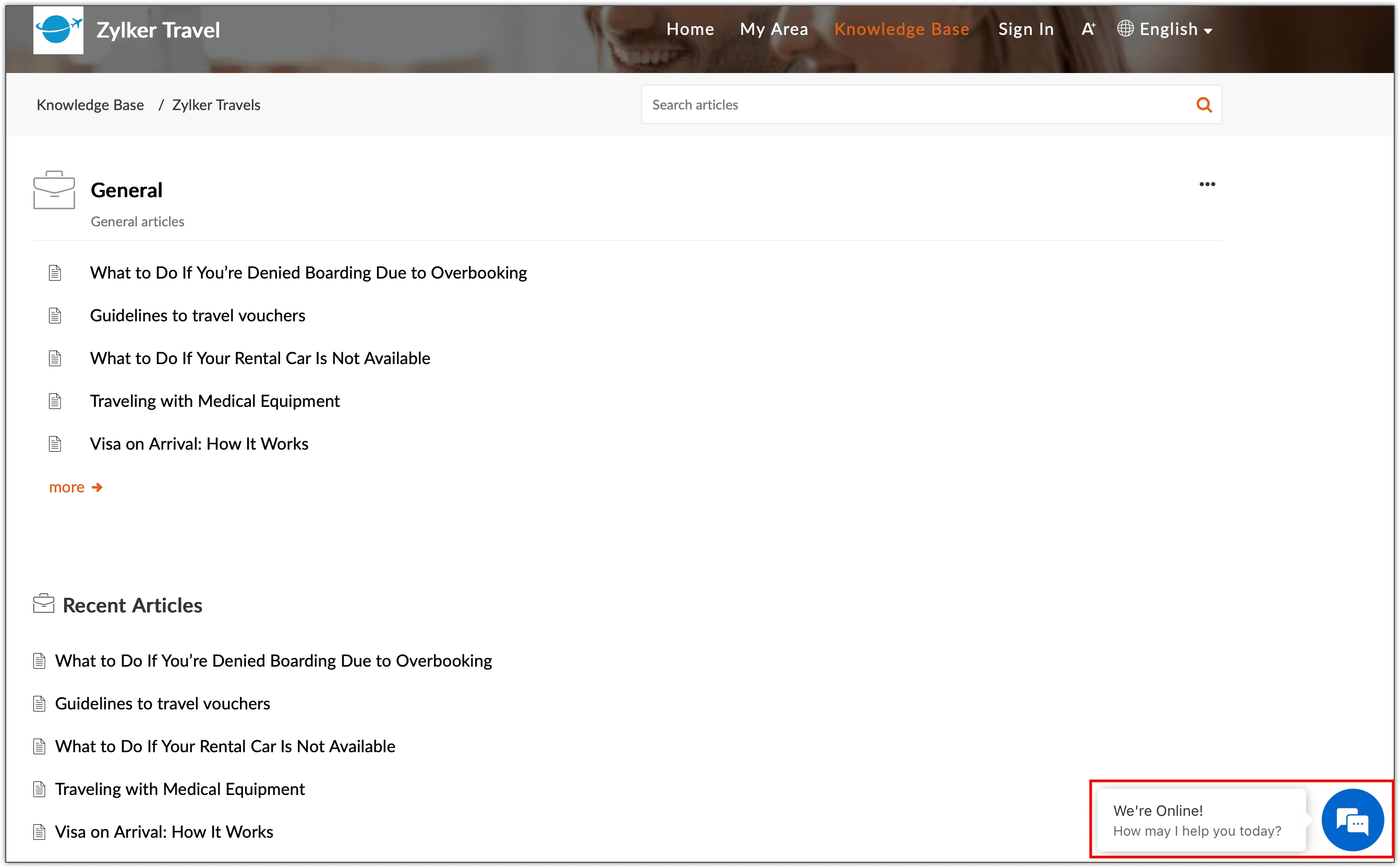Go to the Home menu item
1400x868 pixels.
point(690,29)
